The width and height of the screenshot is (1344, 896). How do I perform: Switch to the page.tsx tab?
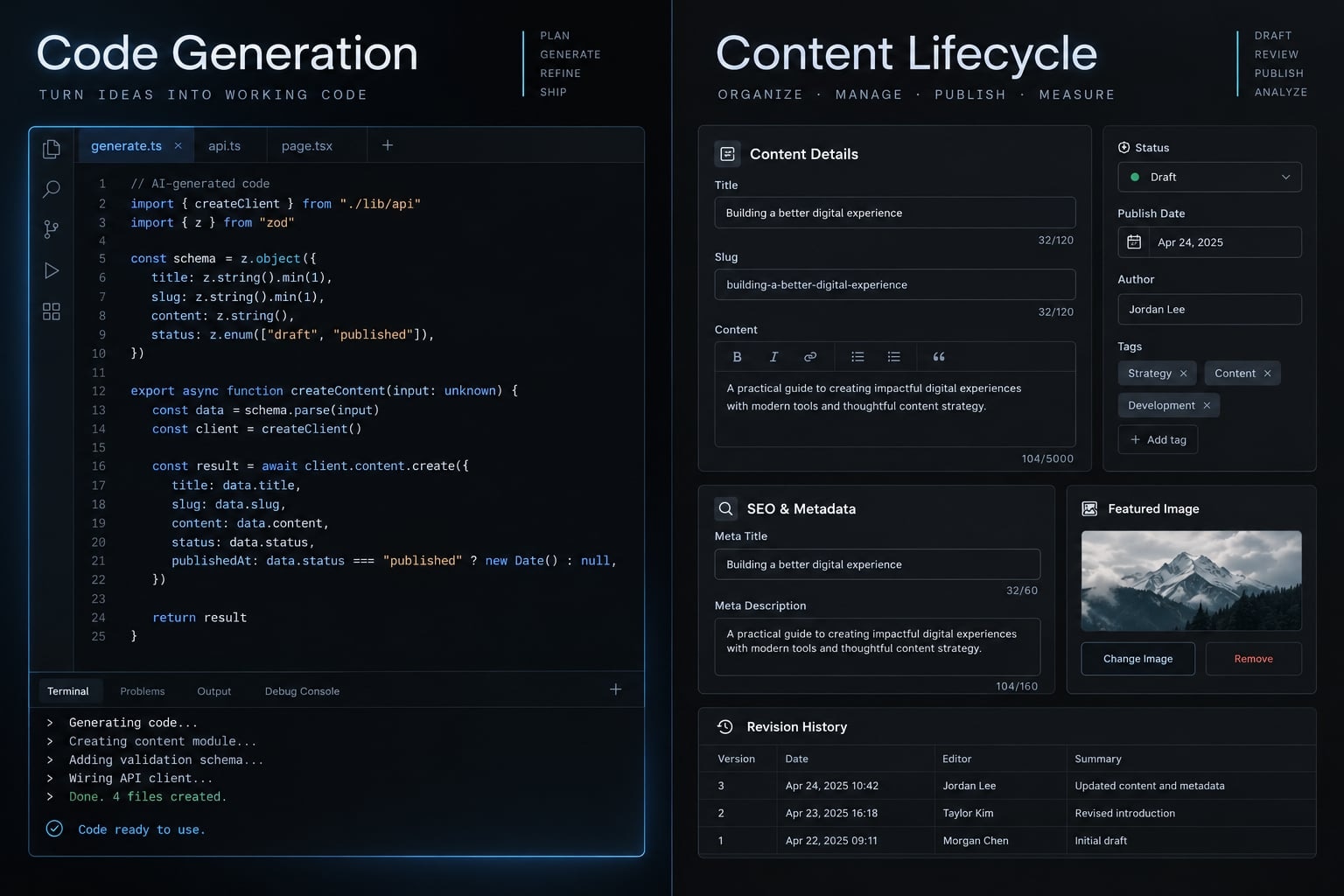pyautogui.click(x=307, y=146)
